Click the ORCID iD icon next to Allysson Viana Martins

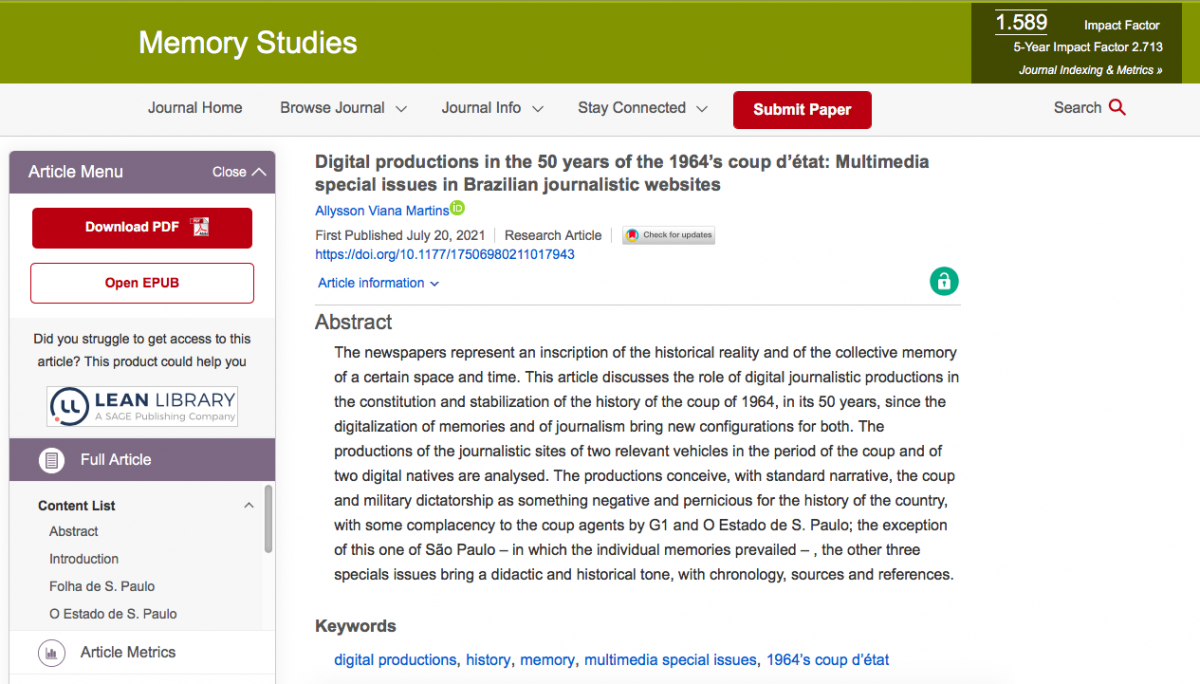click(457, 209)
